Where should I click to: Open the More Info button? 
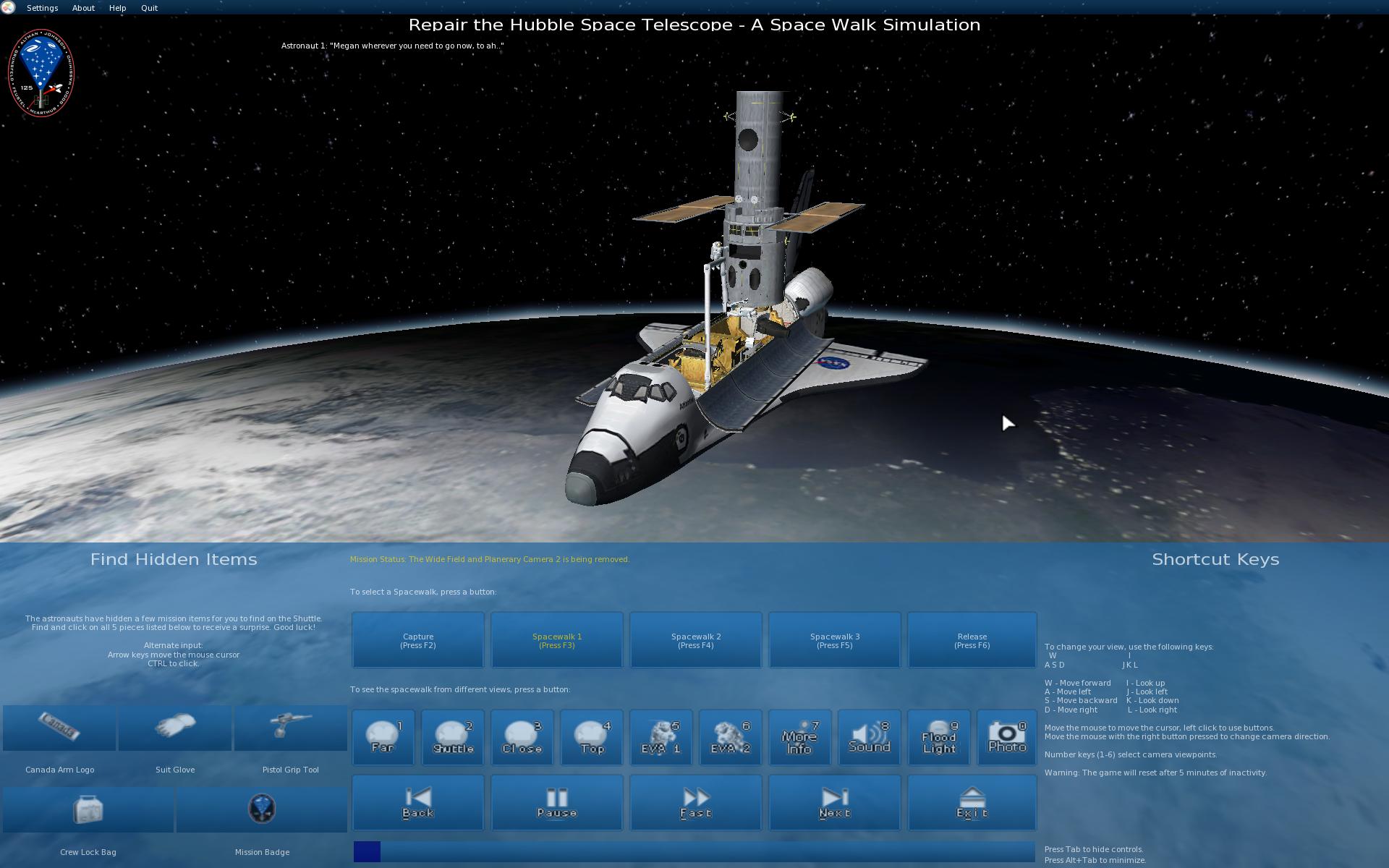click(800, 737)
